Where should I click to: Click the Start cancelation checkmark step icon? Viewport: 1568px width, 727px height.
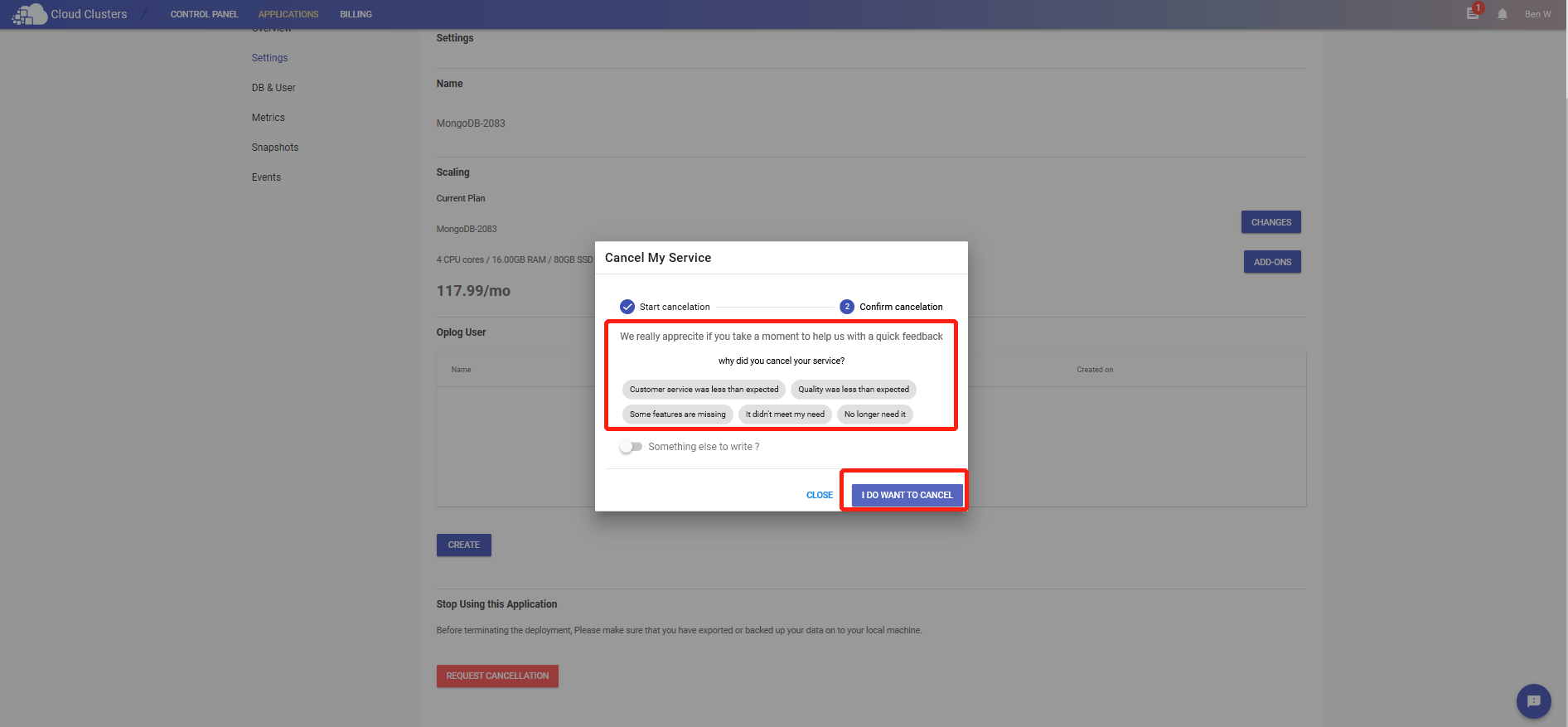tap(627, 307)
